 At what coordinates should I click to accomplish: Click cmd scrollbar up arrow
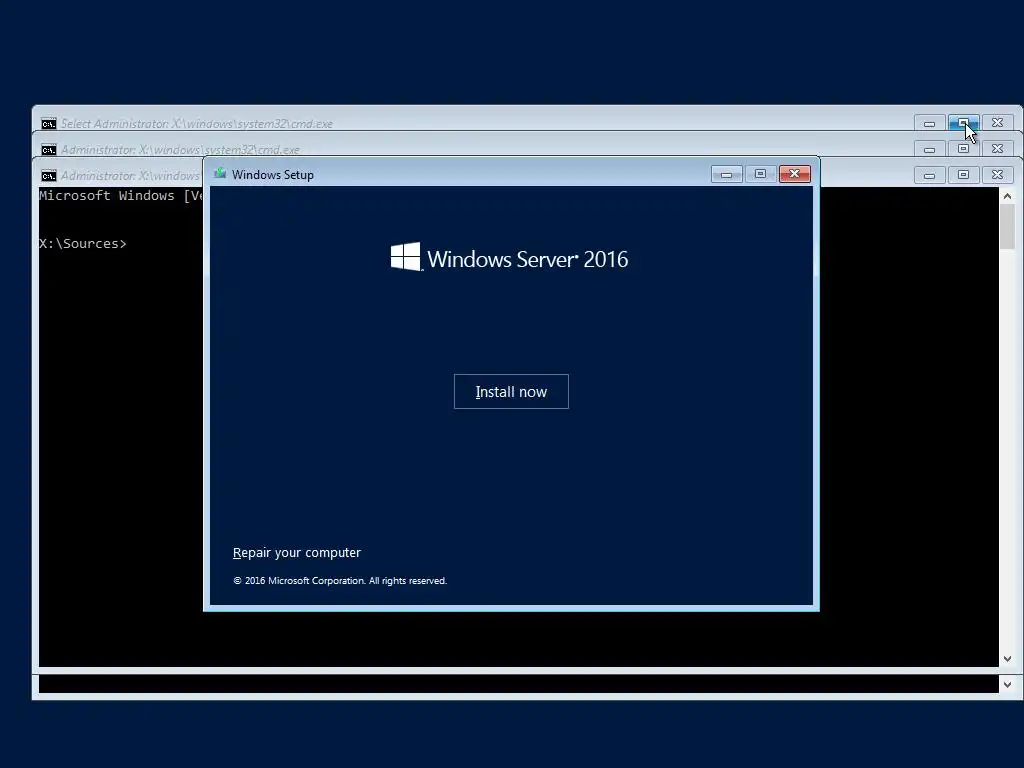[1007, 196]
